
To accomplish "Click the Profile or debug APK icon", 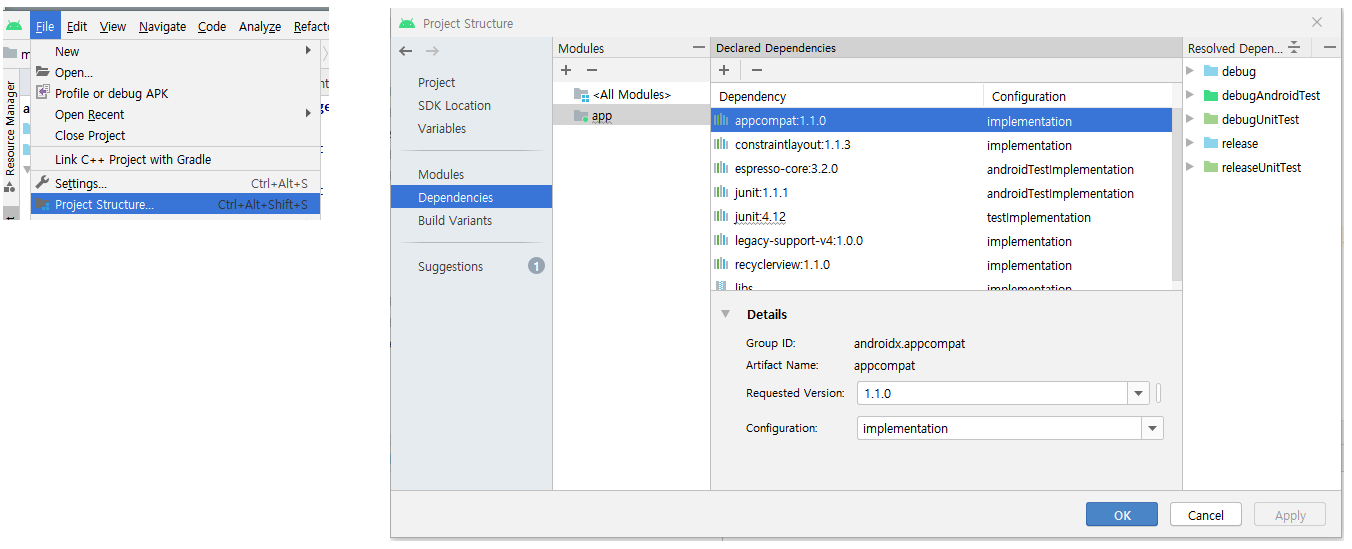I will tap(42, 93).
